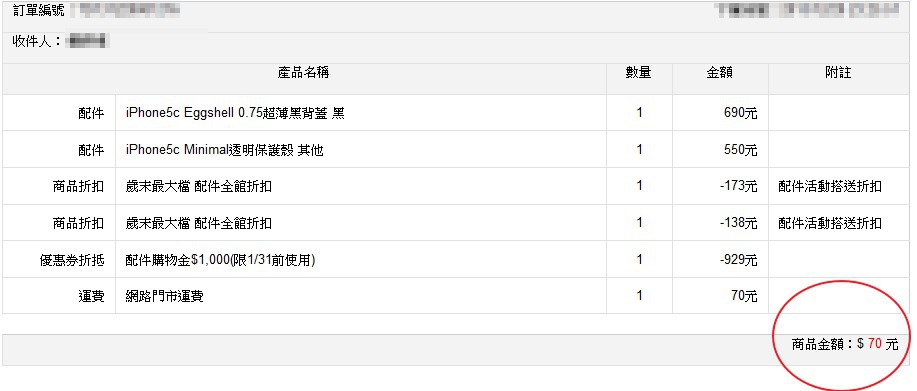Select 配件購物金$1,000 coupon description

point(220,260)
